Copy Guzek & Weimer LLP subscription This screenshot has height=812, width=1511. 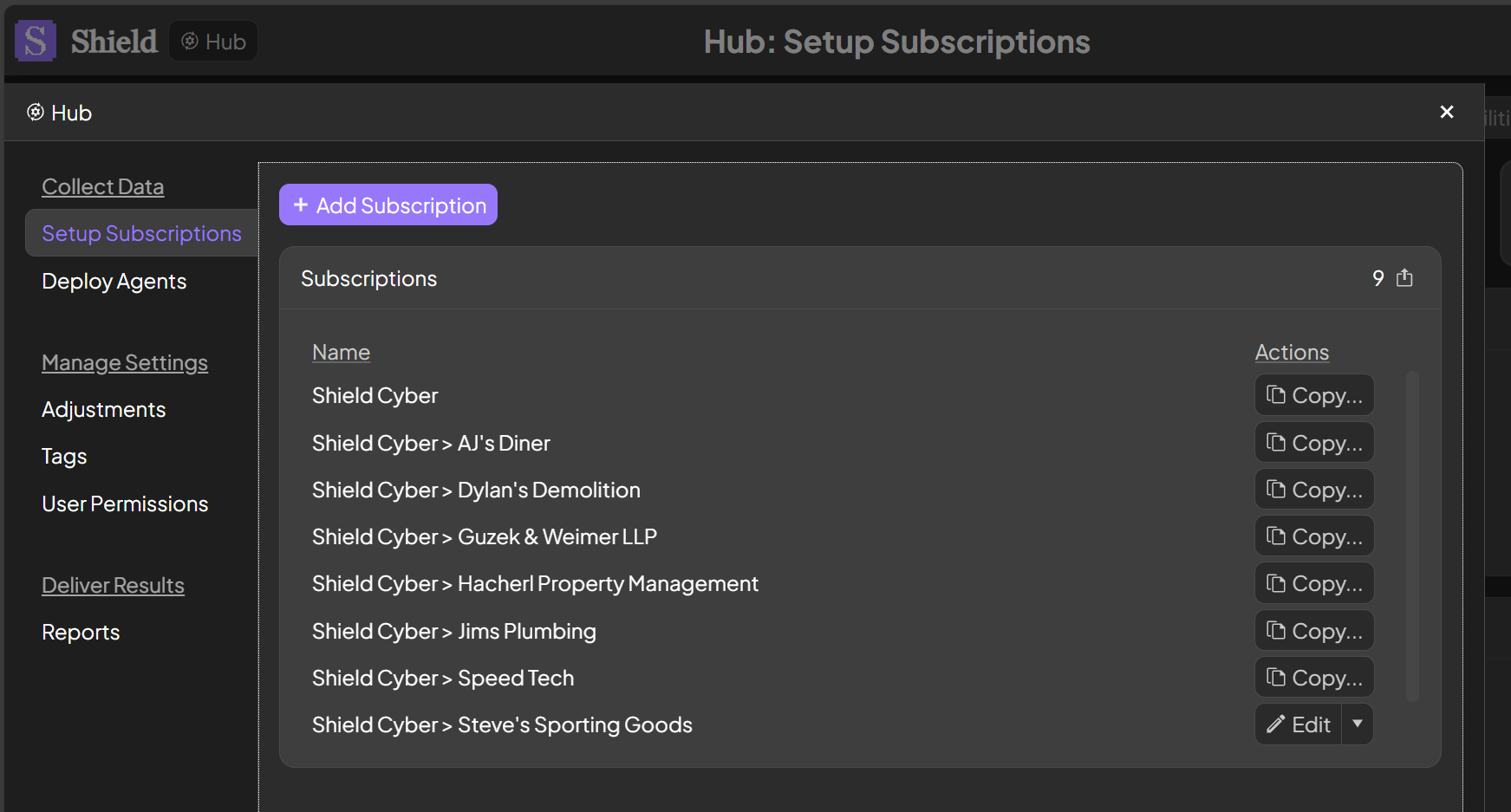point(1314,536)
